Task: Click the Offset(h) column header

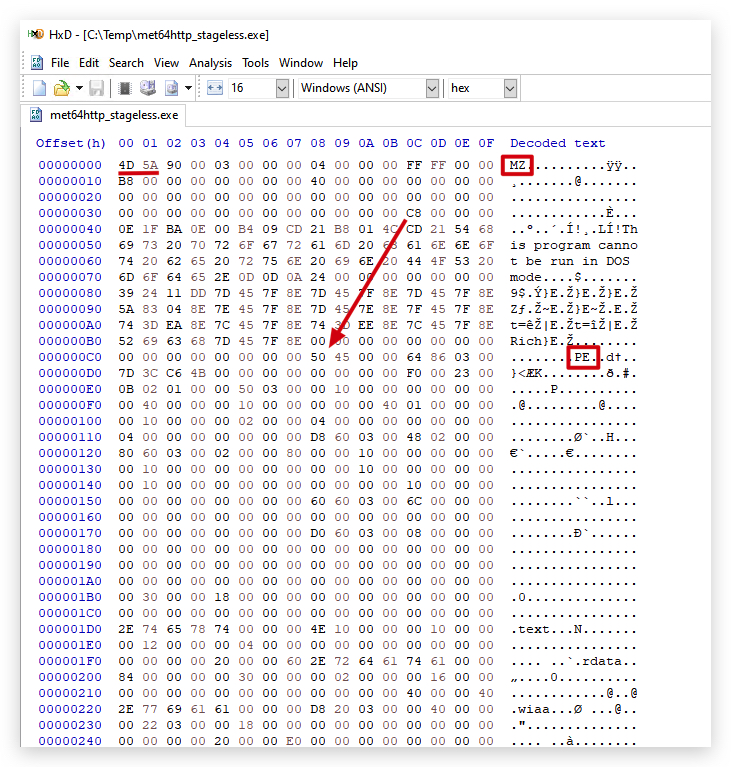Action: (x=70, y=143)
